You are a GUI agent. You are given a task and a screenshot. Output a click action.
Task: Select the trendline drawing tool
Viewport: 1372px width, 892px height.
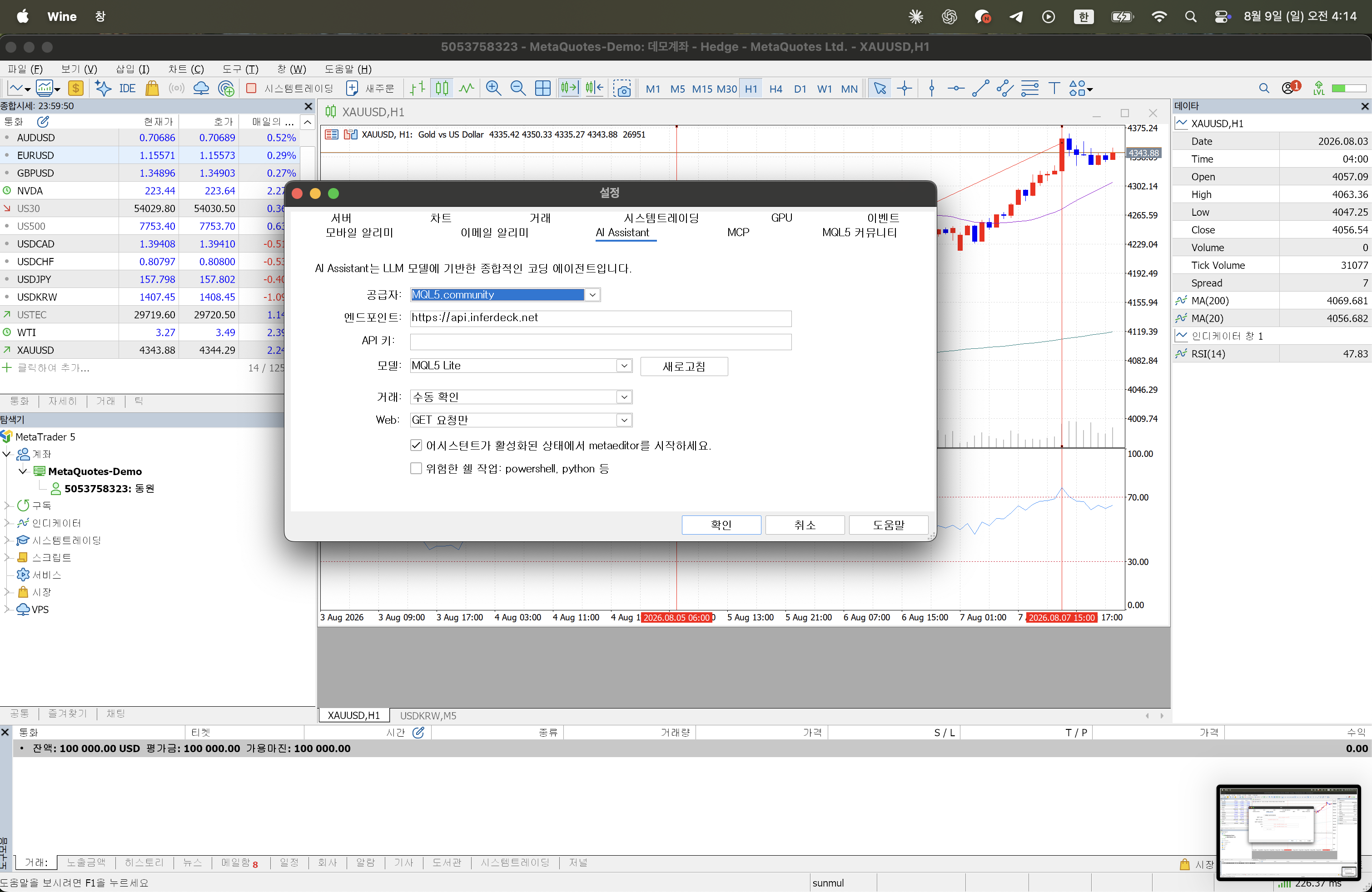coord(980,89)
